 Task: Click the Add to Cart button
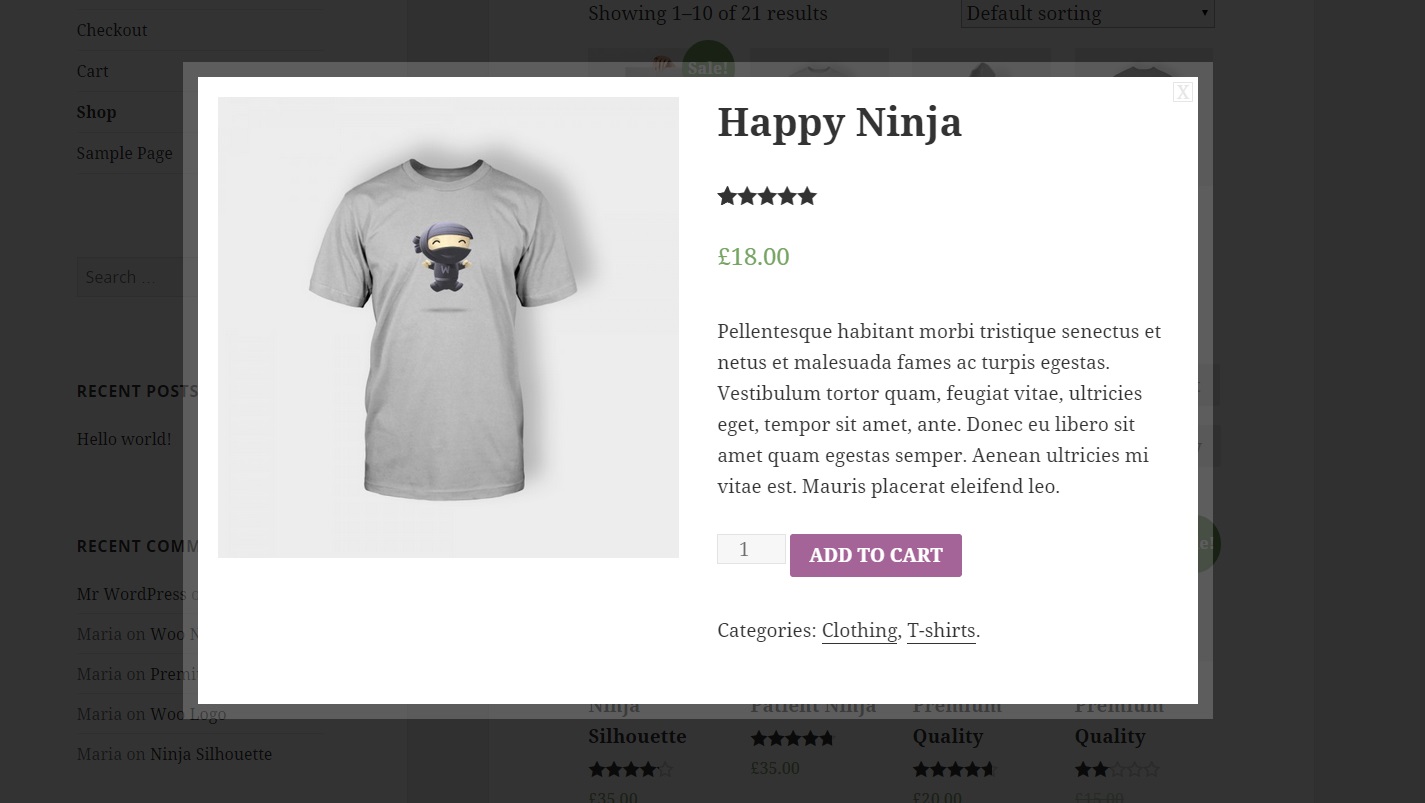point(875,555)
